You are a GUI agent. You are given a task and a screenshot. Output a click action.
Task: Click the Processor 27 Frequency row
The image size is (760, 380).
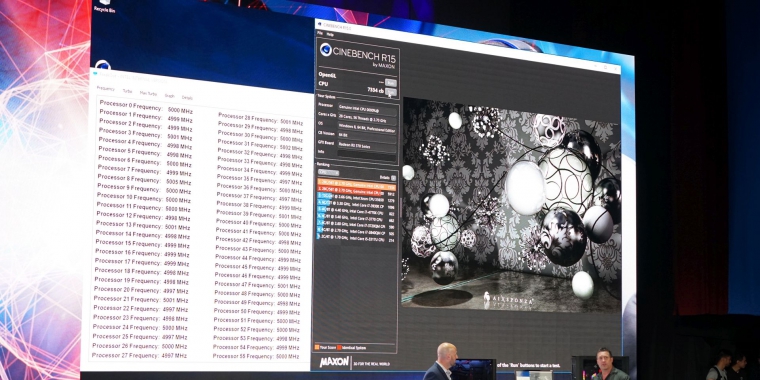(139, 355)
